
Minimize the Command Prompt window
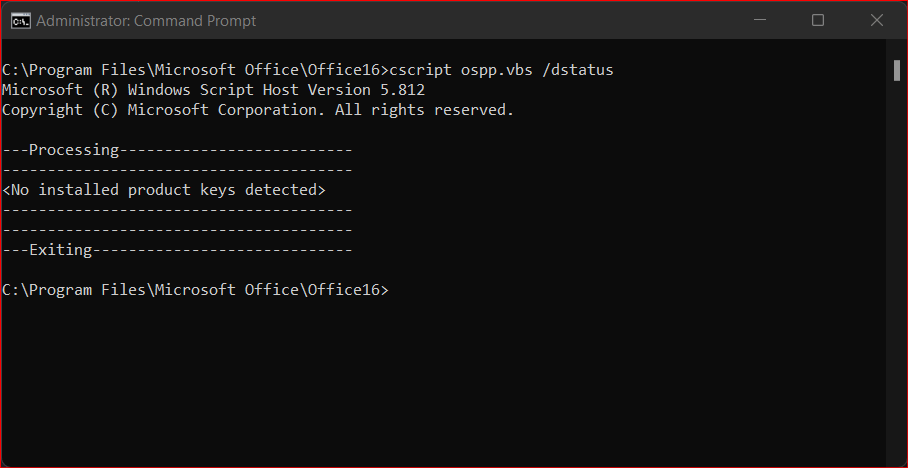[760, 20]
